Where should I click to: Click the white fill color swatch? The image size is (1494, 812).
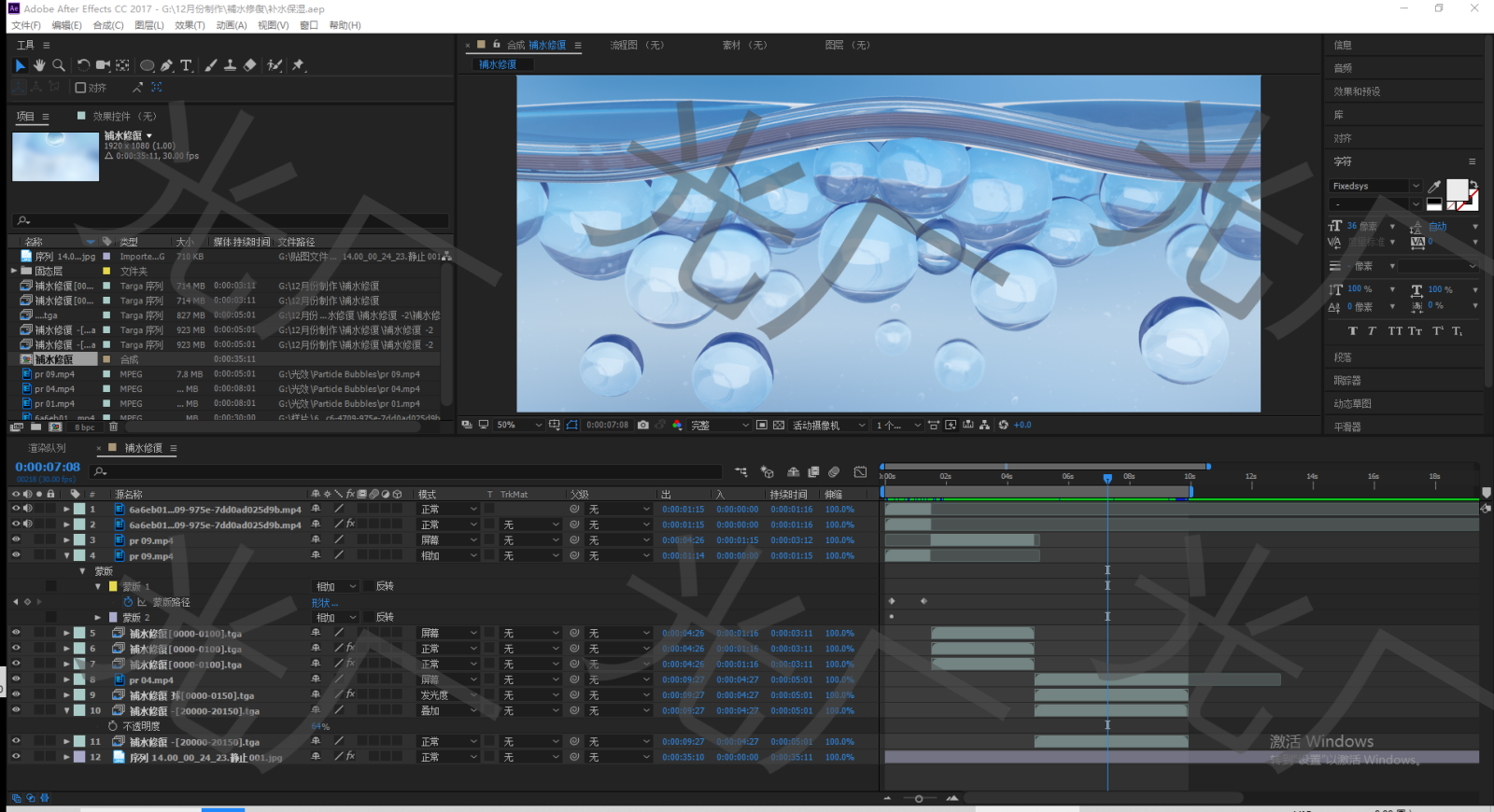1456,189
